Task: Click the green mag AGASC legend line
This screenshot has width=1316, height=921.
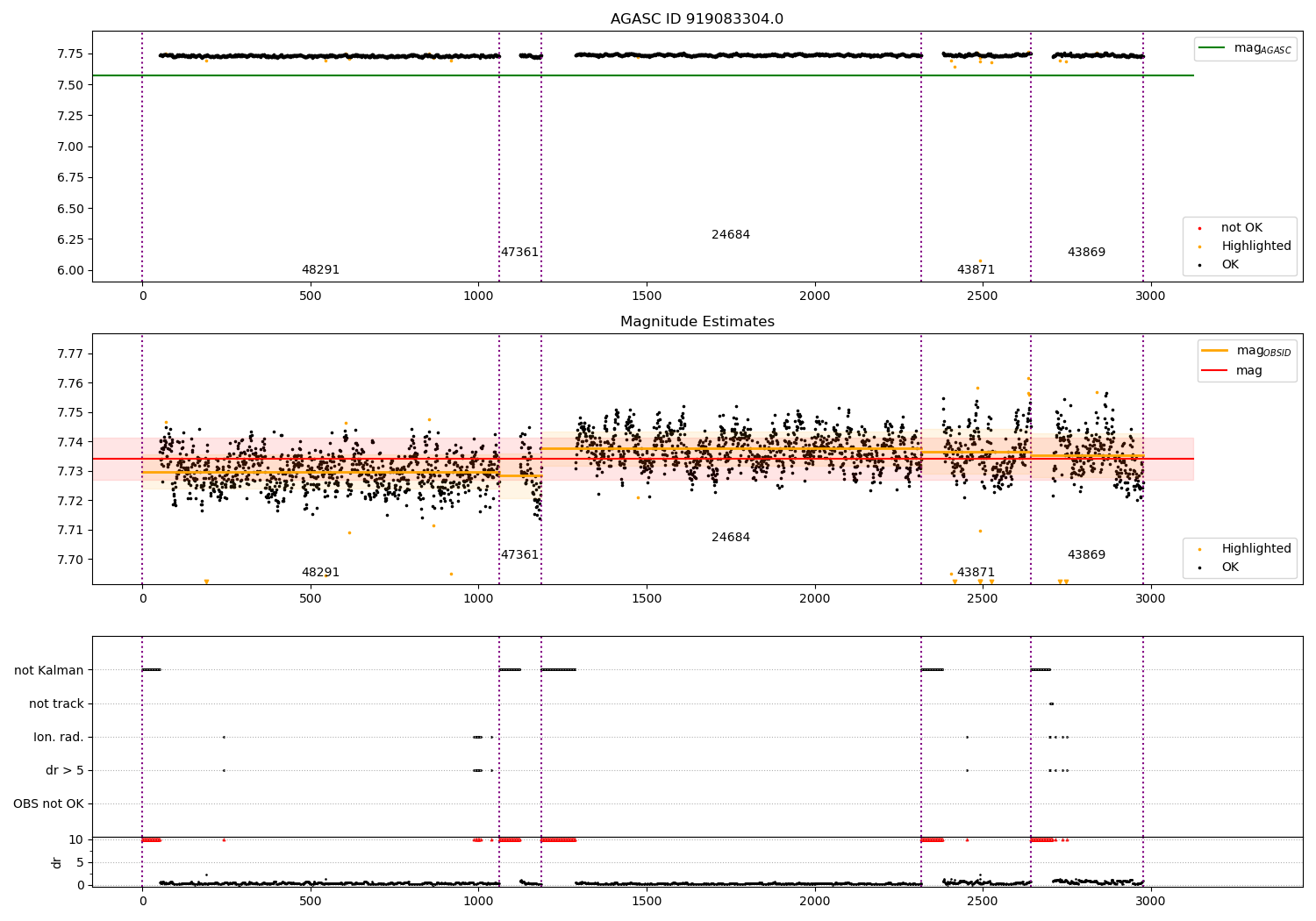Action: 1212,47
